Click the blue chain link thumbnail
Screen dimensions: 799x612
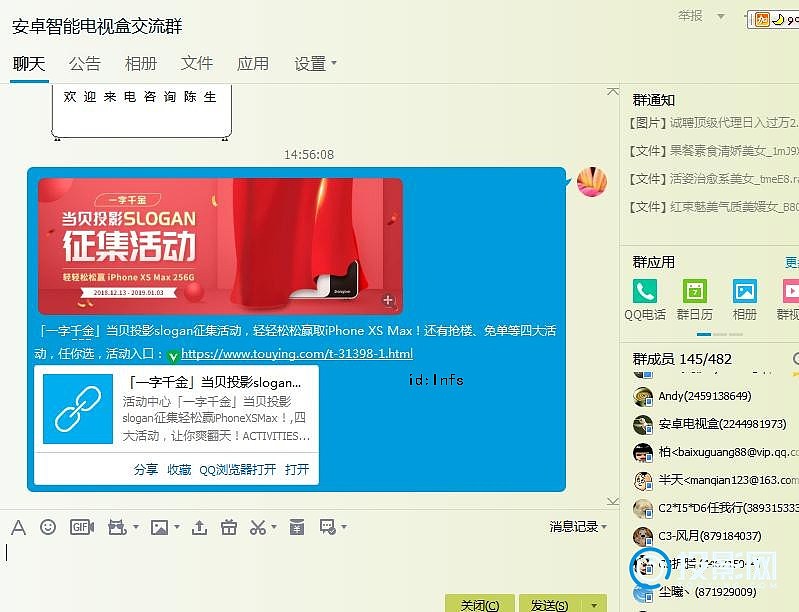click(x=78, y=409)
